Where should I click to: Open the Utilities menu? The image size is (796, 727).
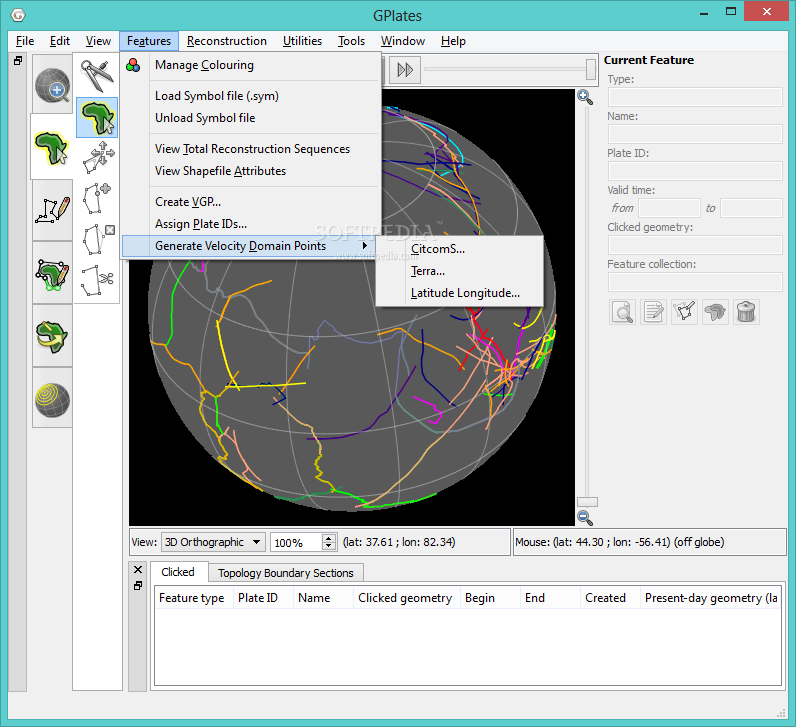[x=303, y=41]
